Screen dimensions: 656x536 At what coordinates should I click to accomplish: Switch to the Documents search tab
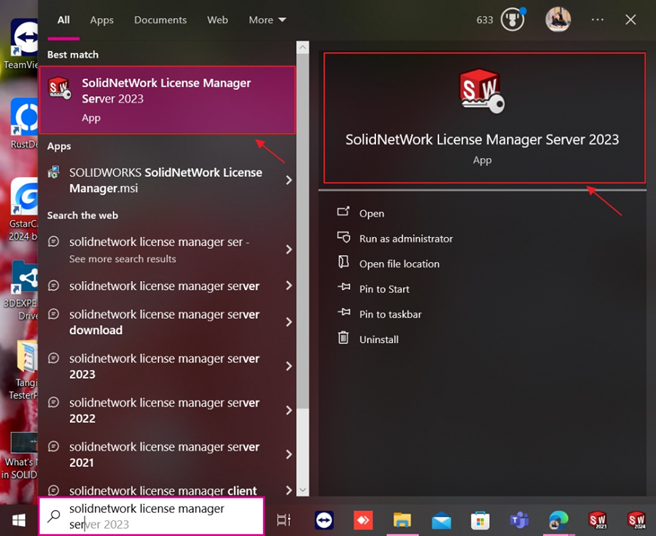[x=160, y=20]
